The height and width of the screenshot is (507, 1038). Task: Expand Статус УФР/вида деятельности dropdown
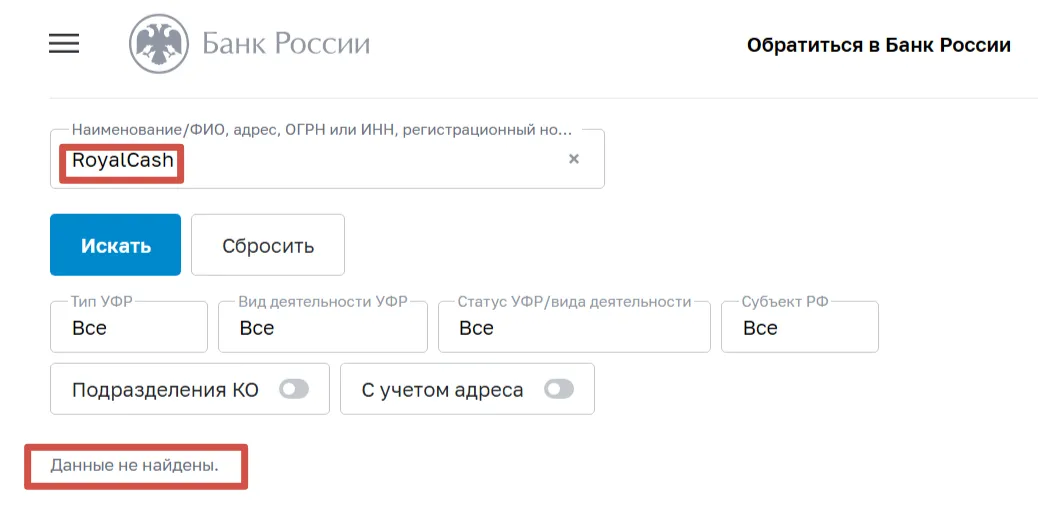[575, 327]
